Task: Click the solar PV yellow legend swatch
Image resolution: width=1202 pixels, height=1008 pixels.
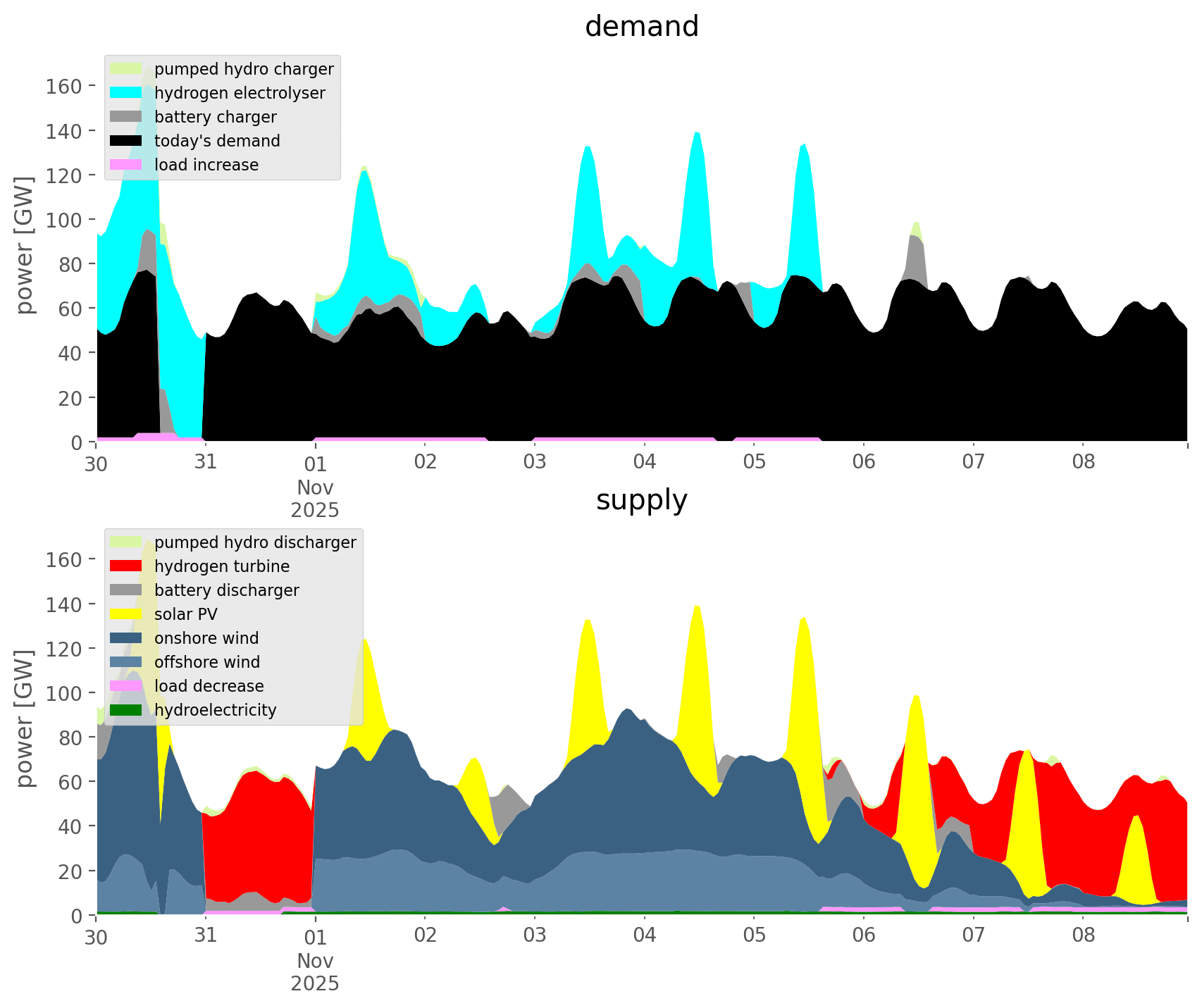Action: click(x=126, y=614)
